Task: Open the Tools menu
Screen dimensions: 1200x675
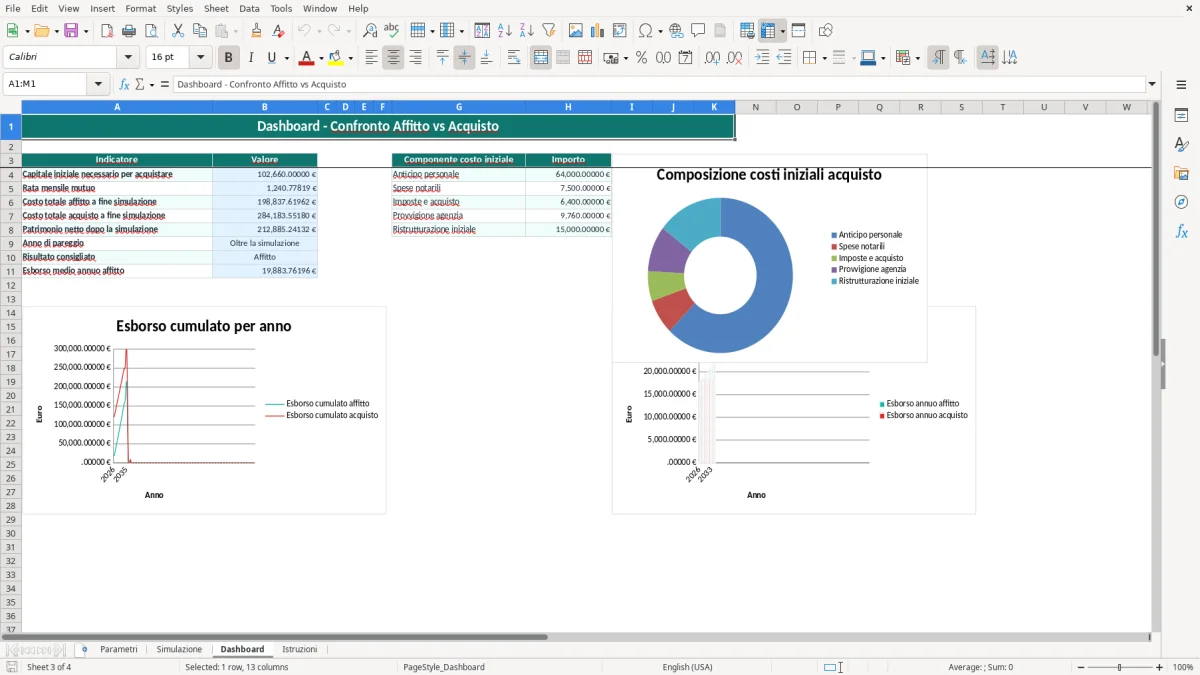Action: [281, 8]
